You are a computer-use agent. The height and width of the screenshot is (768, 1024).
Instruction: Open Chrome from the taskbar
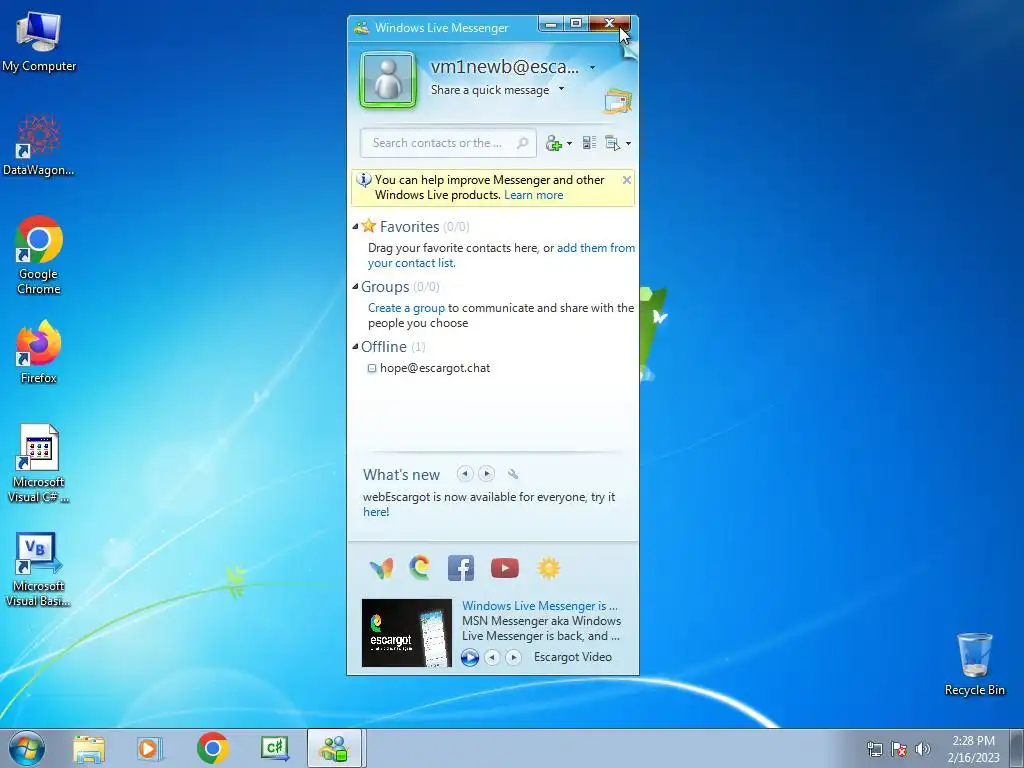tap(212, 749)
